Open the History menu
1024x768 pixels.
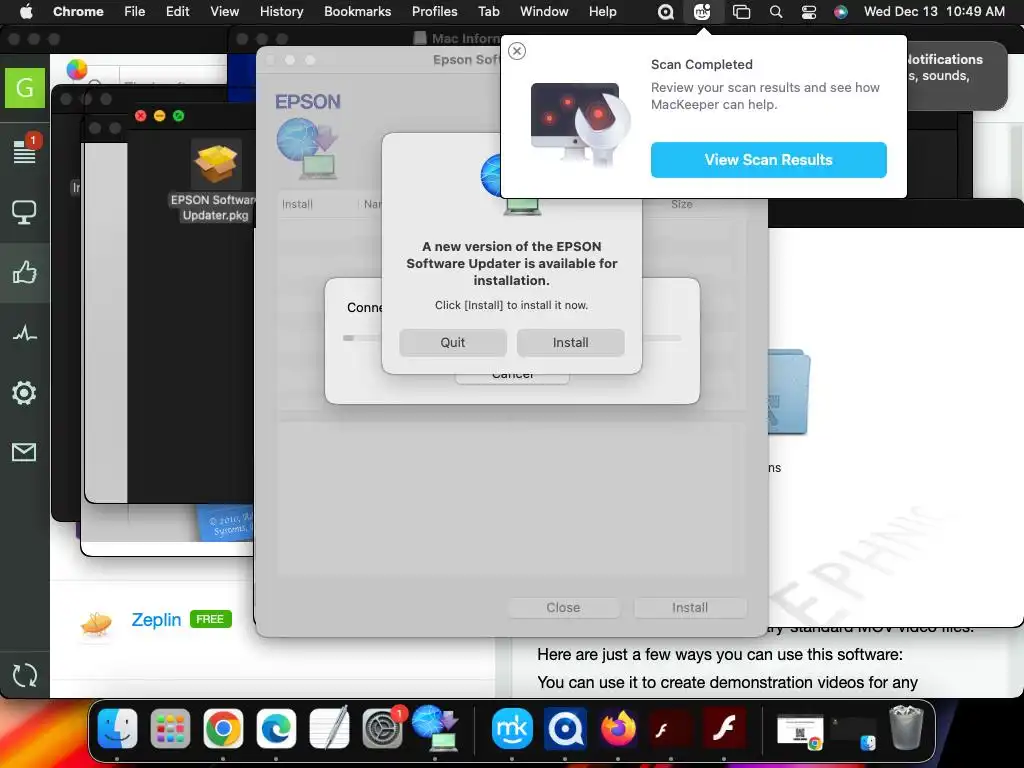(281, 11)
